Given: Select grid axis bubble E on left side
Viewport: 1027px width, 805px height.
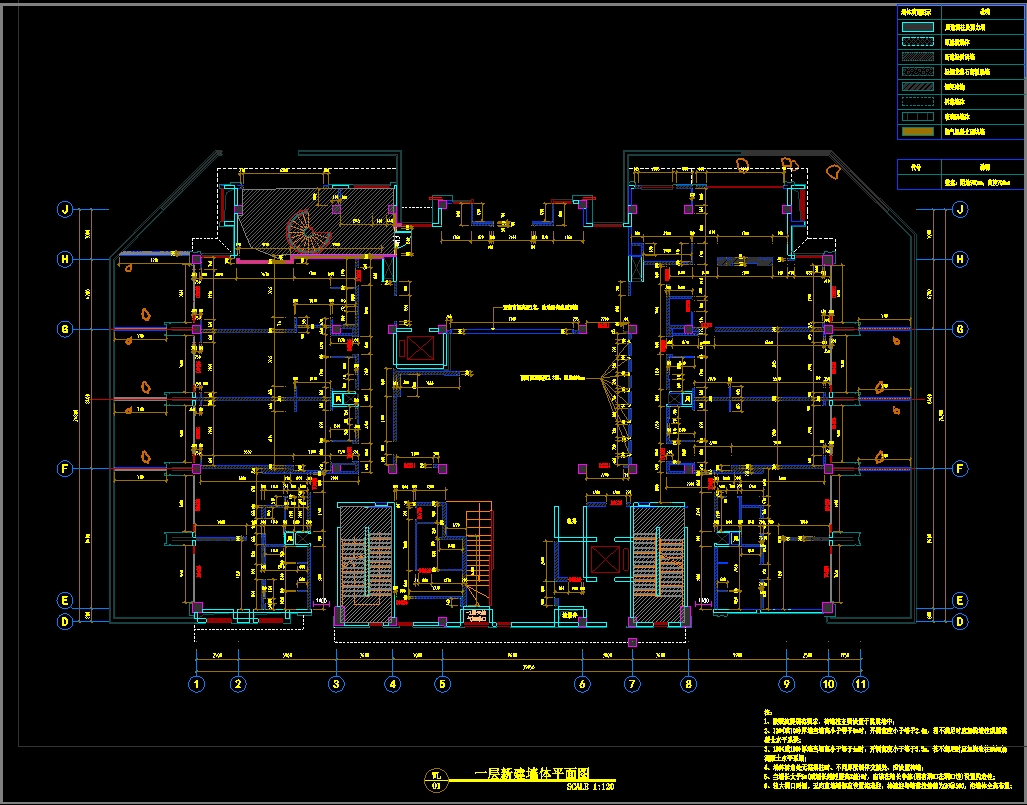Looking at the screenshot, I should (64, 601).
